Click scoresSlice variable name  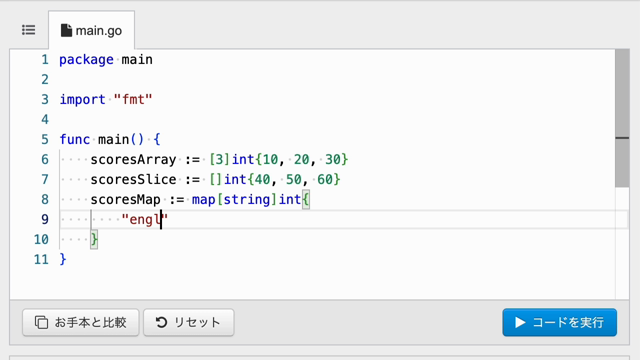tap(133, 180)
